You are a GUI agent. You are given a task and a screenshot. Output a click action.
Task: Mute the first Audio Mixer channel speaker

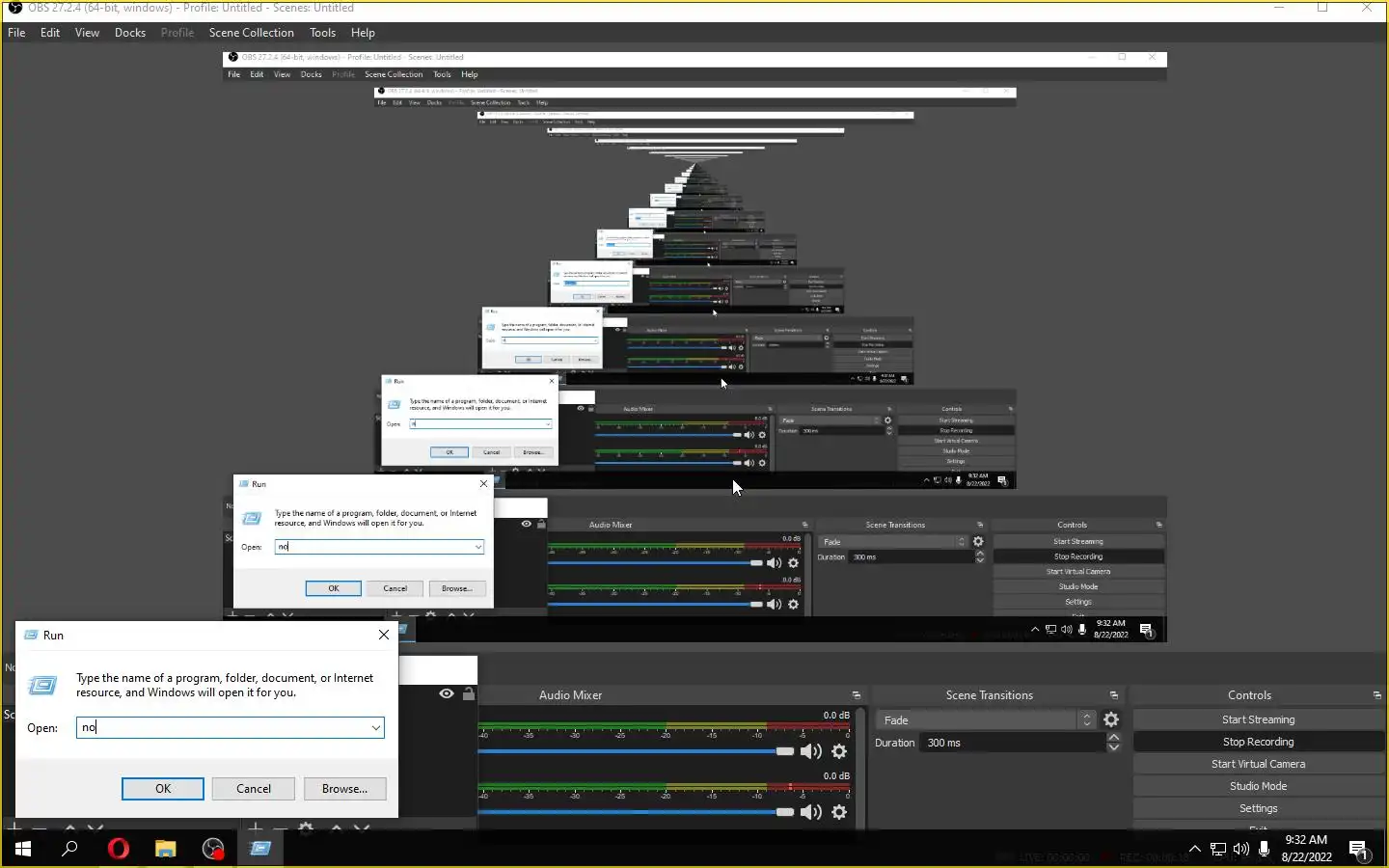point(810,751)
